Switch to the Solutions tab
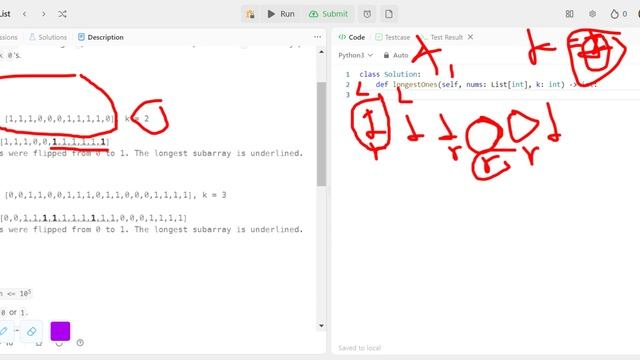This screenshot has height=360, width=640. click(x=48, y=37)
